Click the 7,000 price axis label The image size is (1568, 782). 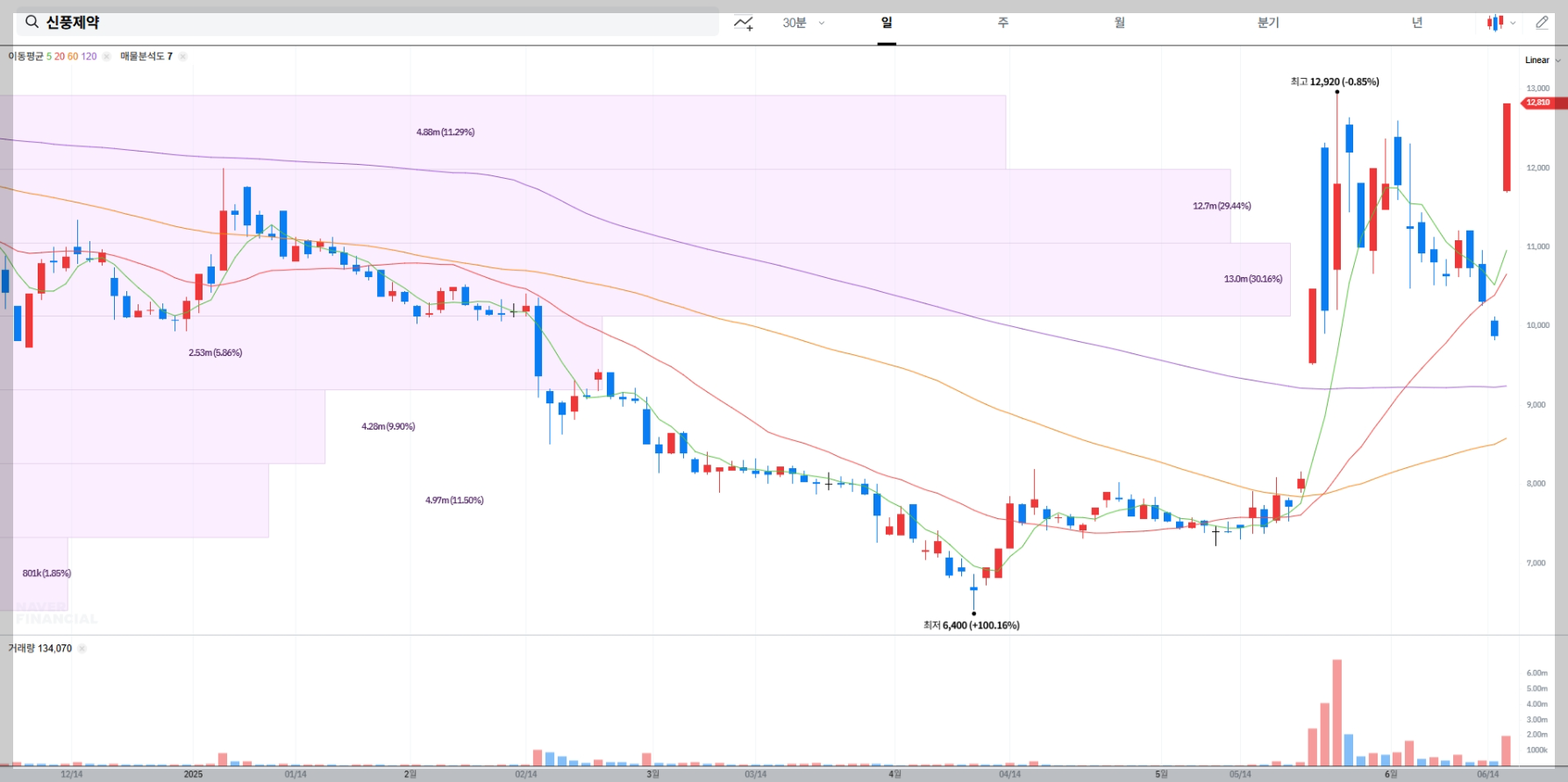1536,563
